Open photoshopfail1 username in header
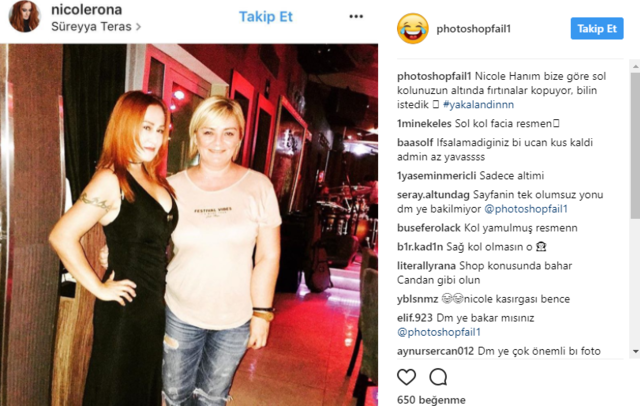Screen dimensions: 640x406 coord(473,29)
